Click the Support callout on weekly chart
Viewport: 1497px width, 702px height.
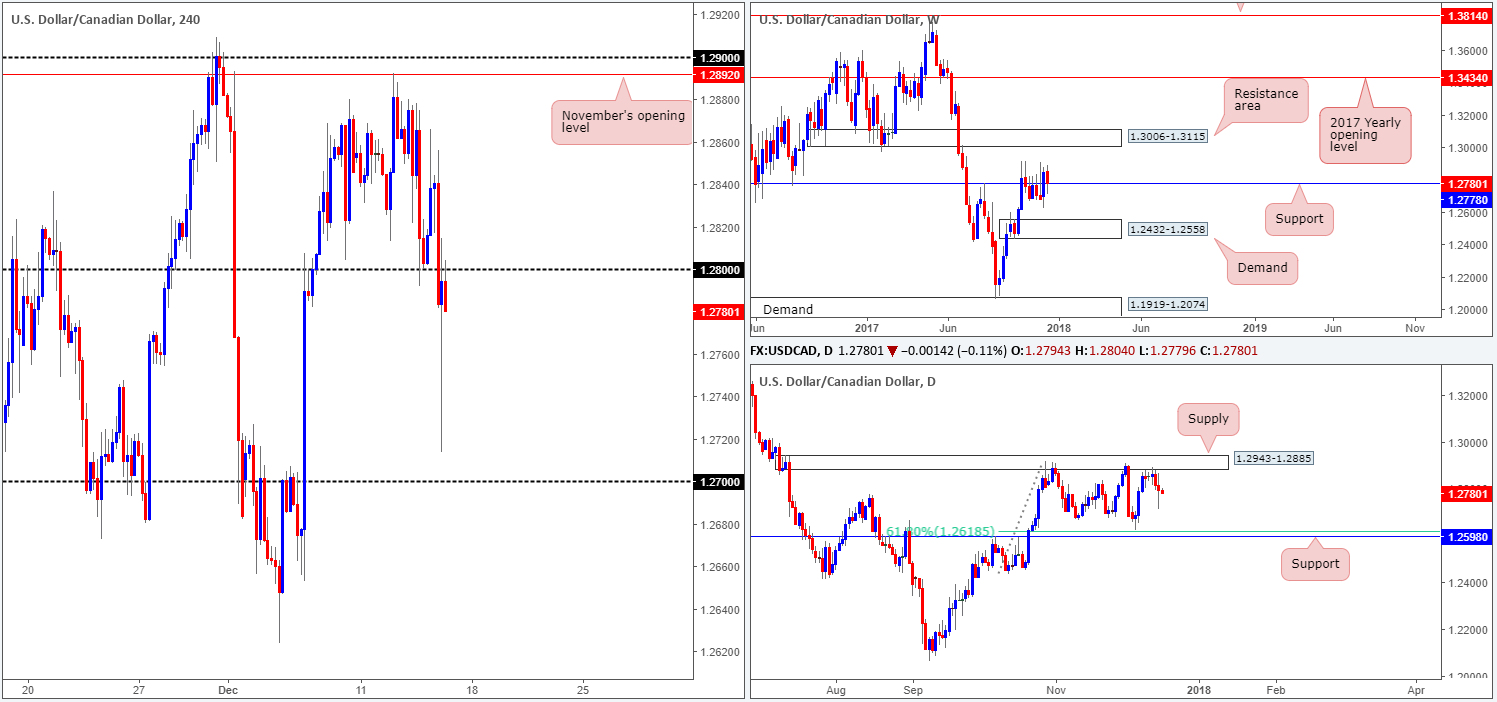tap(1300, 218)
